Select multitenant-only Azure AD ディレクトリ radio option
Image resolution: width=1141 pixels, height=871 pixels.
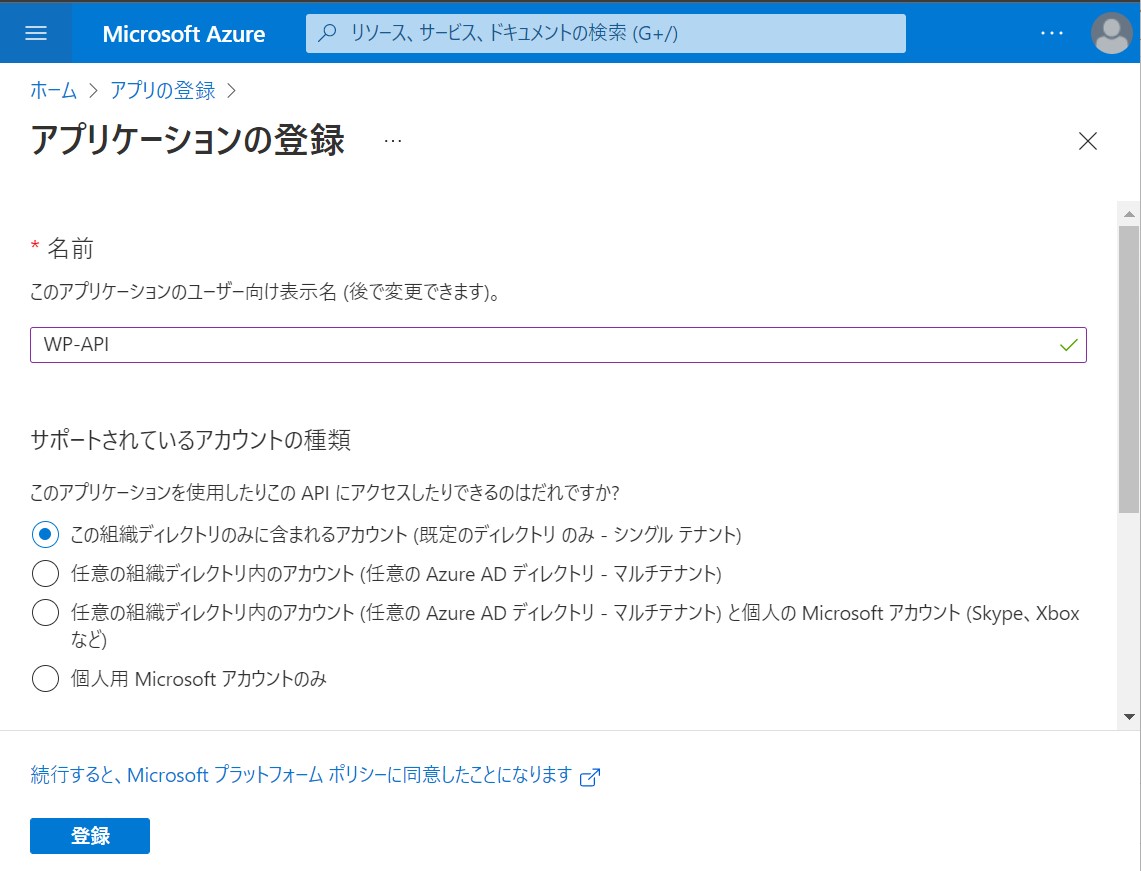click(x=45, y=573)
